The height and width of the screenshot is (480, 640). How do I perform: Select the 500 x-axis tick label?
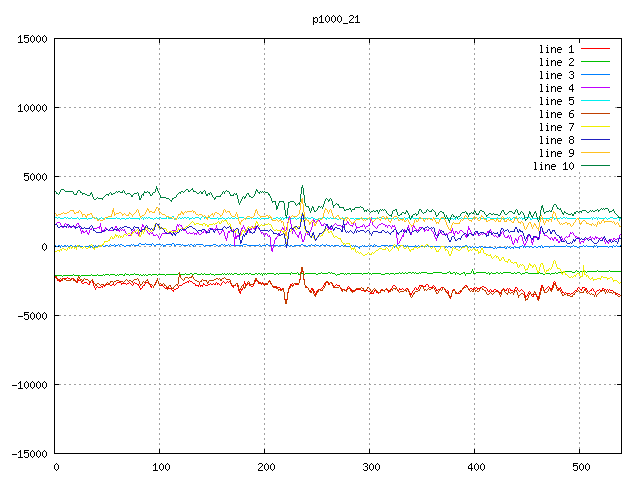coord(580,467)
